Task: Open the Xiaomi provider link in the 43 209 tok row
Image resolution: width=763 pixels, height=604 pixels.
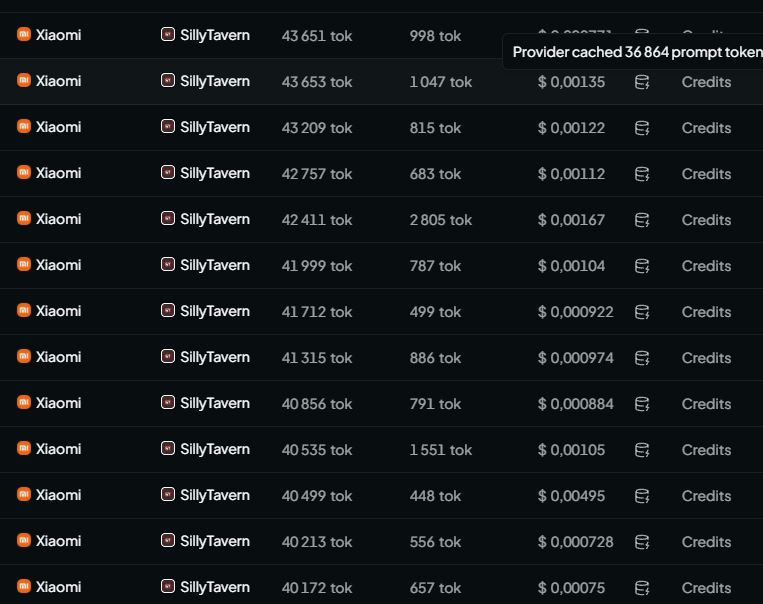Action: (58, 127)
